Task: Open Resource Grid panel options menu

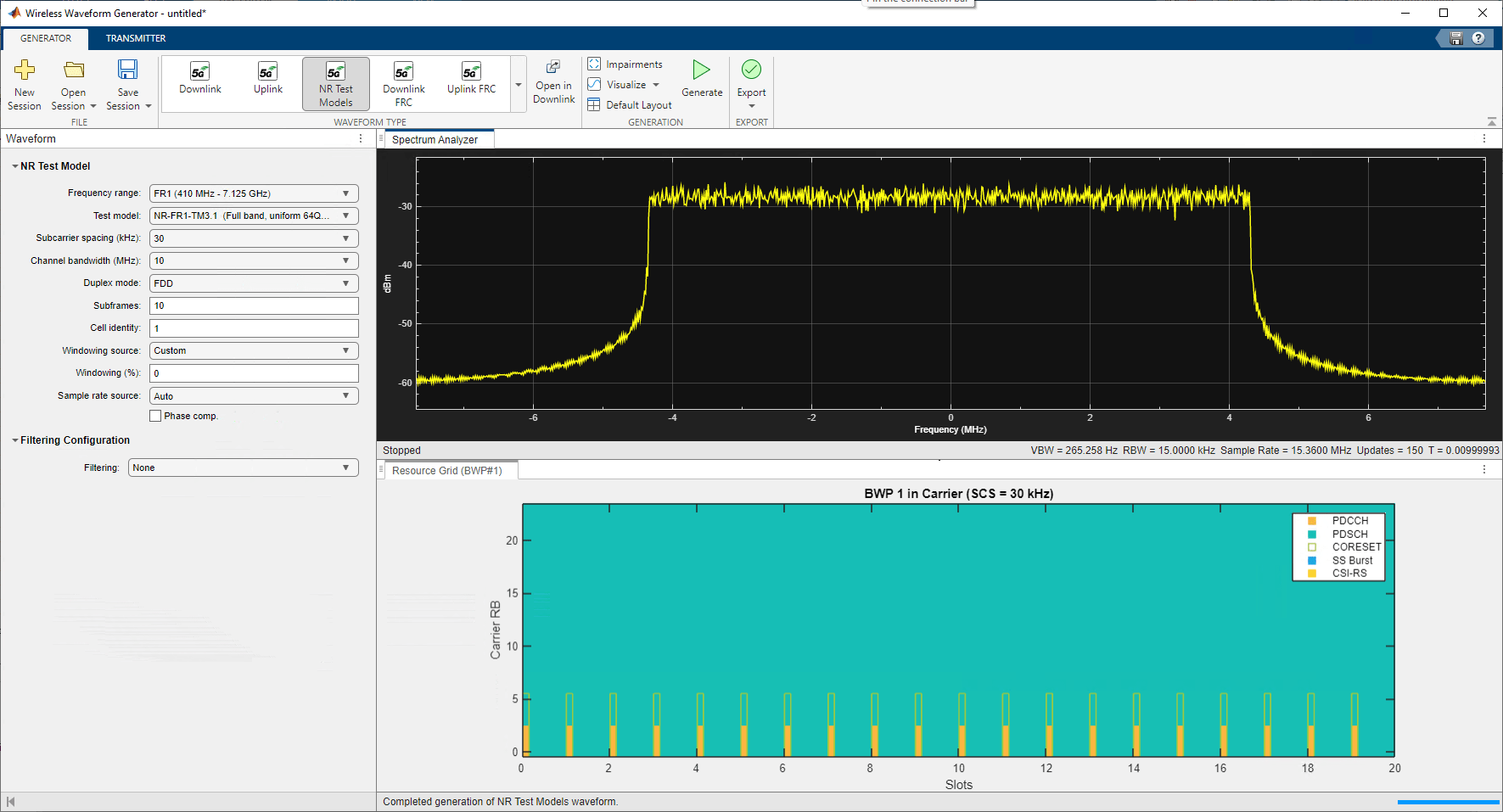Action: pos(1484,469)
